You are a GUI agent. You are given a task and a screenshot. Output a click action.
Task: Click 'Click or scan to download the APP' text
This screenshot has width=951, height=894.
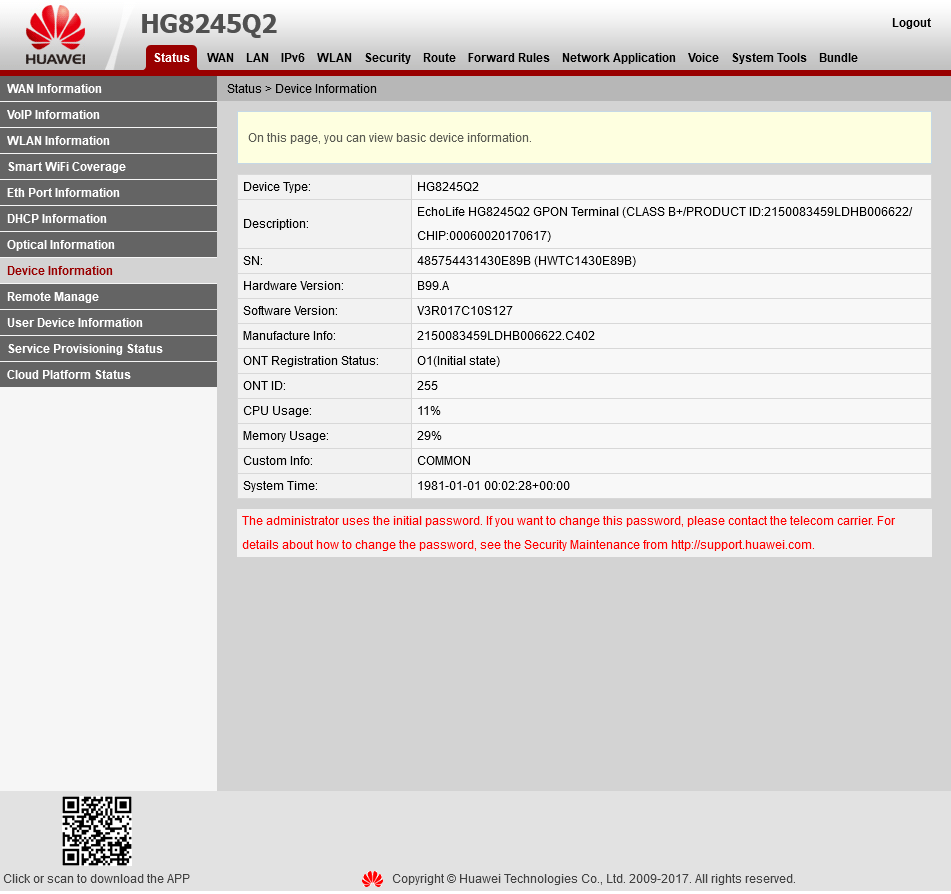tap(96, 879)
